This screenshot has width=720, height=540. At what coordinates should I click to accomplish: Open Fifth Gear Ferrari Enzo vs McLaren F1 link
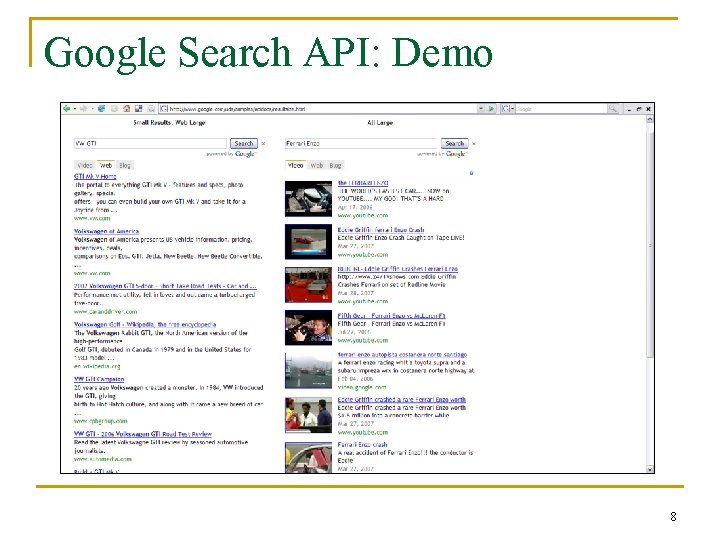coord(391,316)
